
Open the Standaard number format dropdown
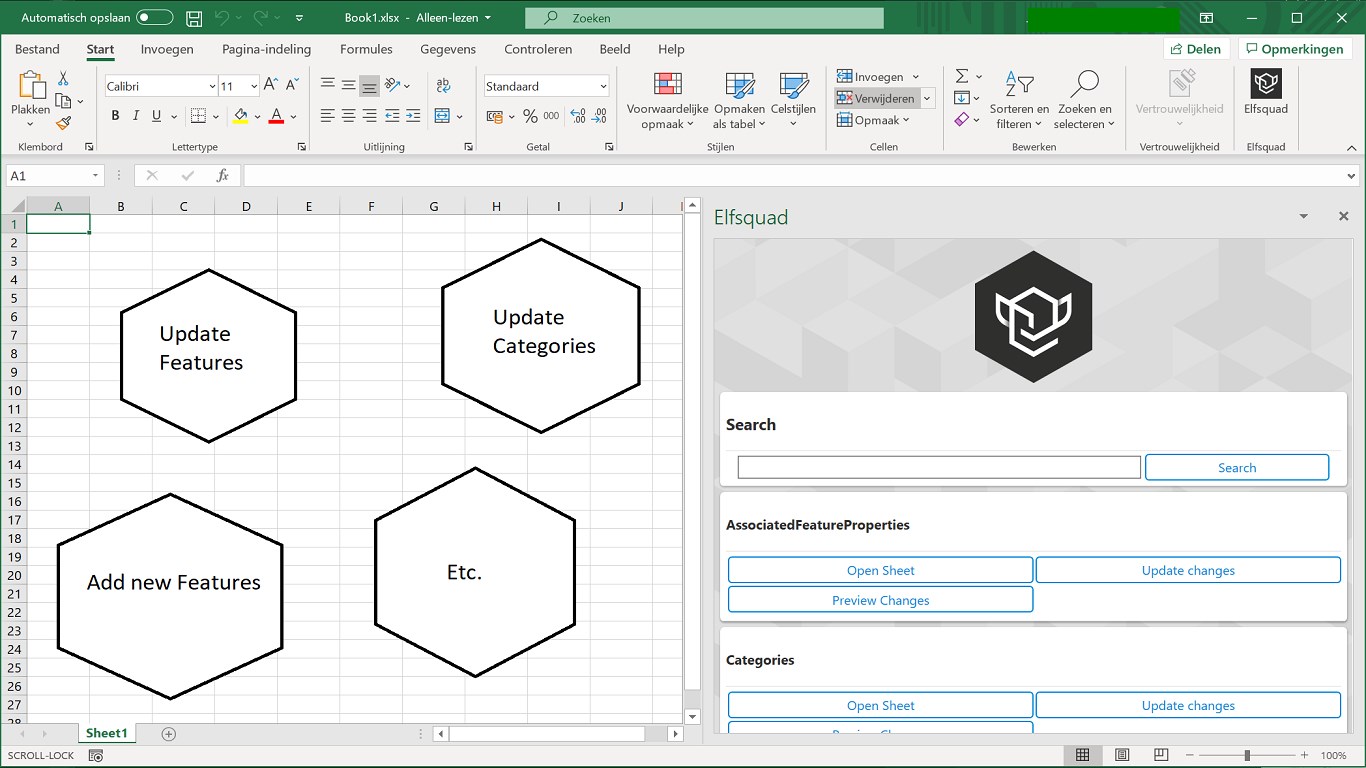(x=603, y=86)
